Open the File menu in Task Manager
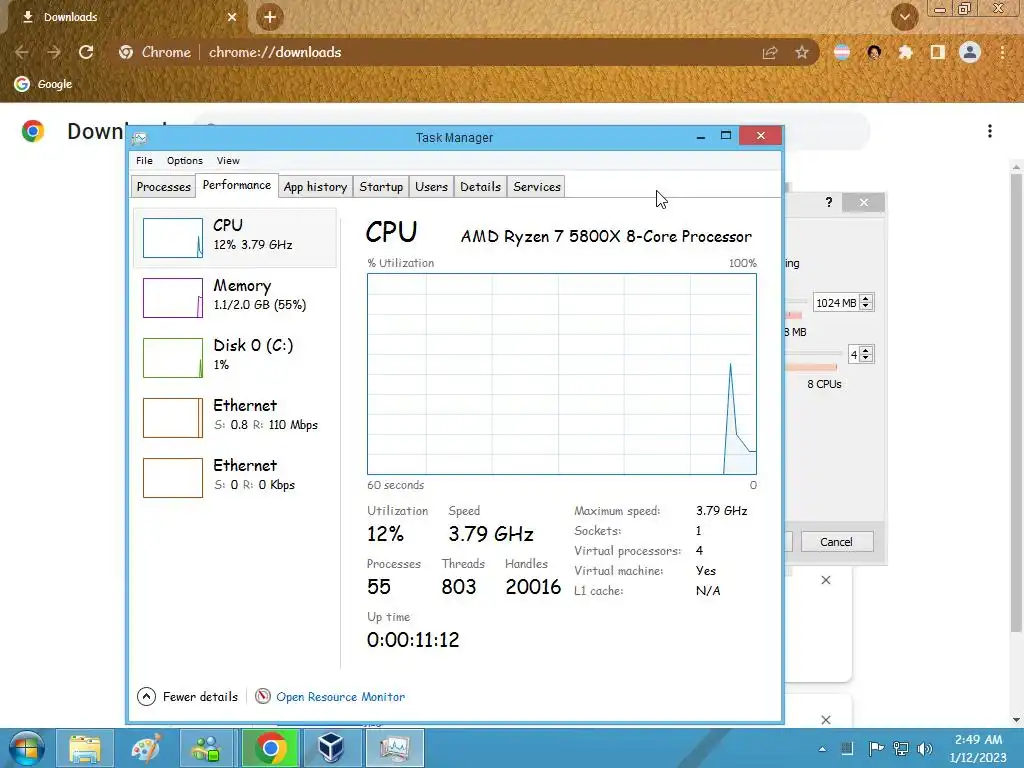This screenshot has height=768, width=1024. pos(144,161)
